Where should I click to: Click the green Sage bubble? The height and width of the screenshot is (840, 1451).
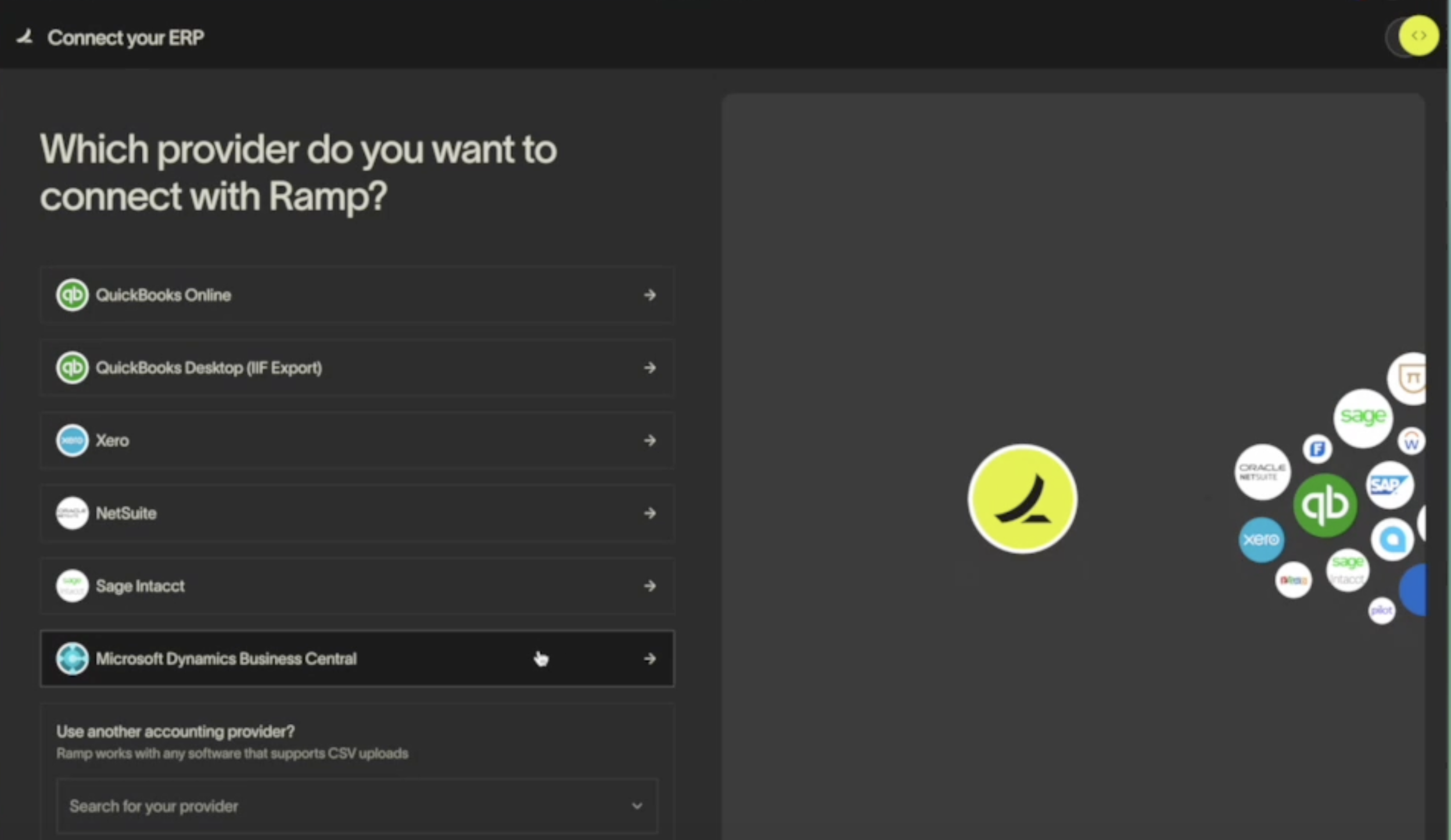pos(1363,417)
